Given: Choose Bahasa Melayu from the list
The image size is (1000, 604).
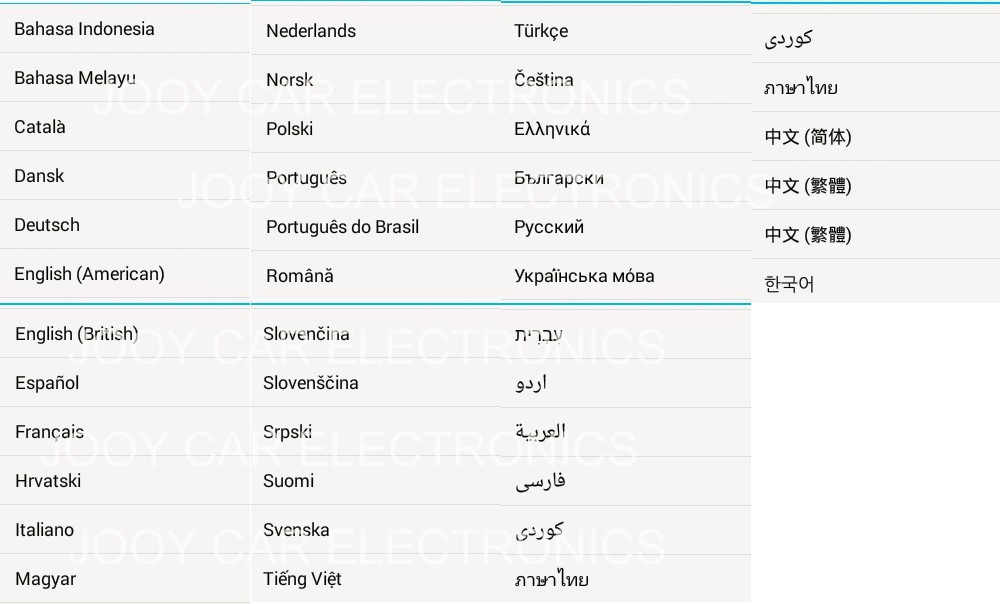Looking at the screenshot, I should (75, 78).
